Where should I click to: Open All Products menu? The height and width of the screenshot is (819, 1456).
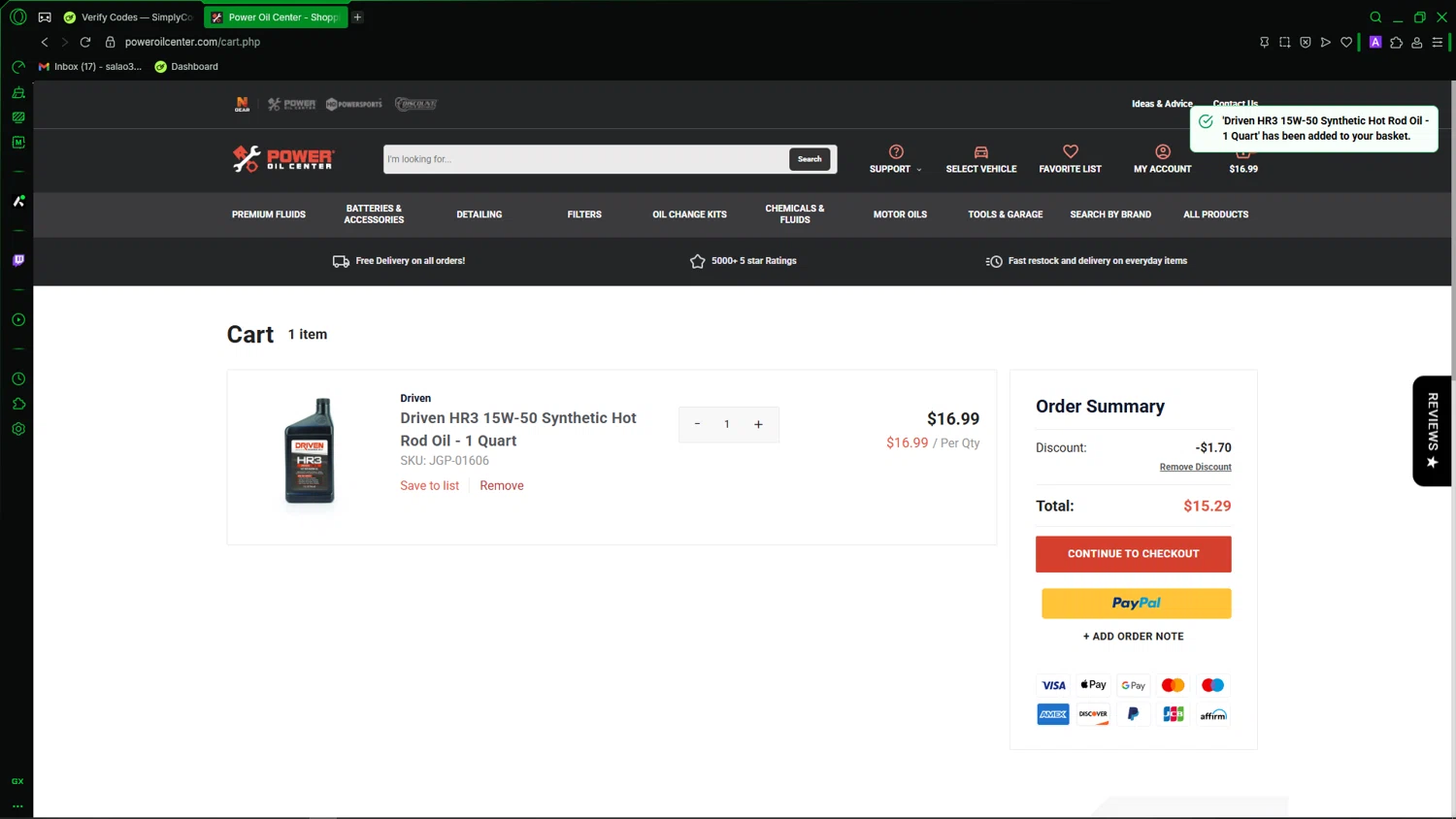point(1215,214)
